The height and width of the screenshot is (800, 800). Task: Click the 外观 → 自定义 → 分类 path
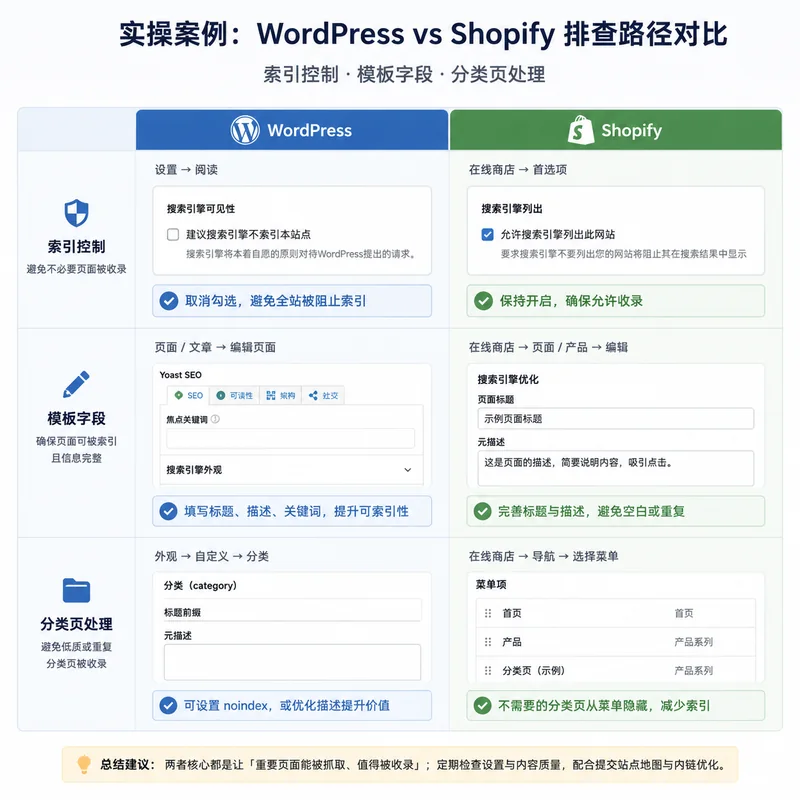[x=212, y=556]
